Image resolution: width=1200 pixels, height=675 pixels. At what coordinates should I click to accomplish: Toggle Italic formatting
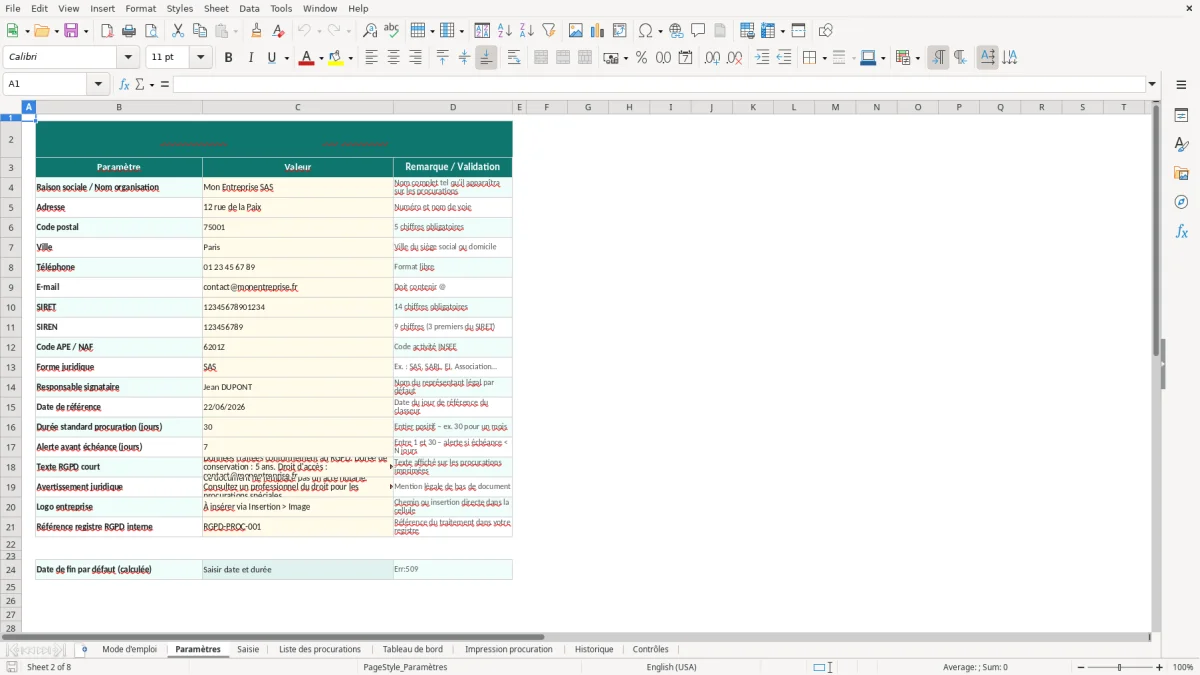point(250,58)
